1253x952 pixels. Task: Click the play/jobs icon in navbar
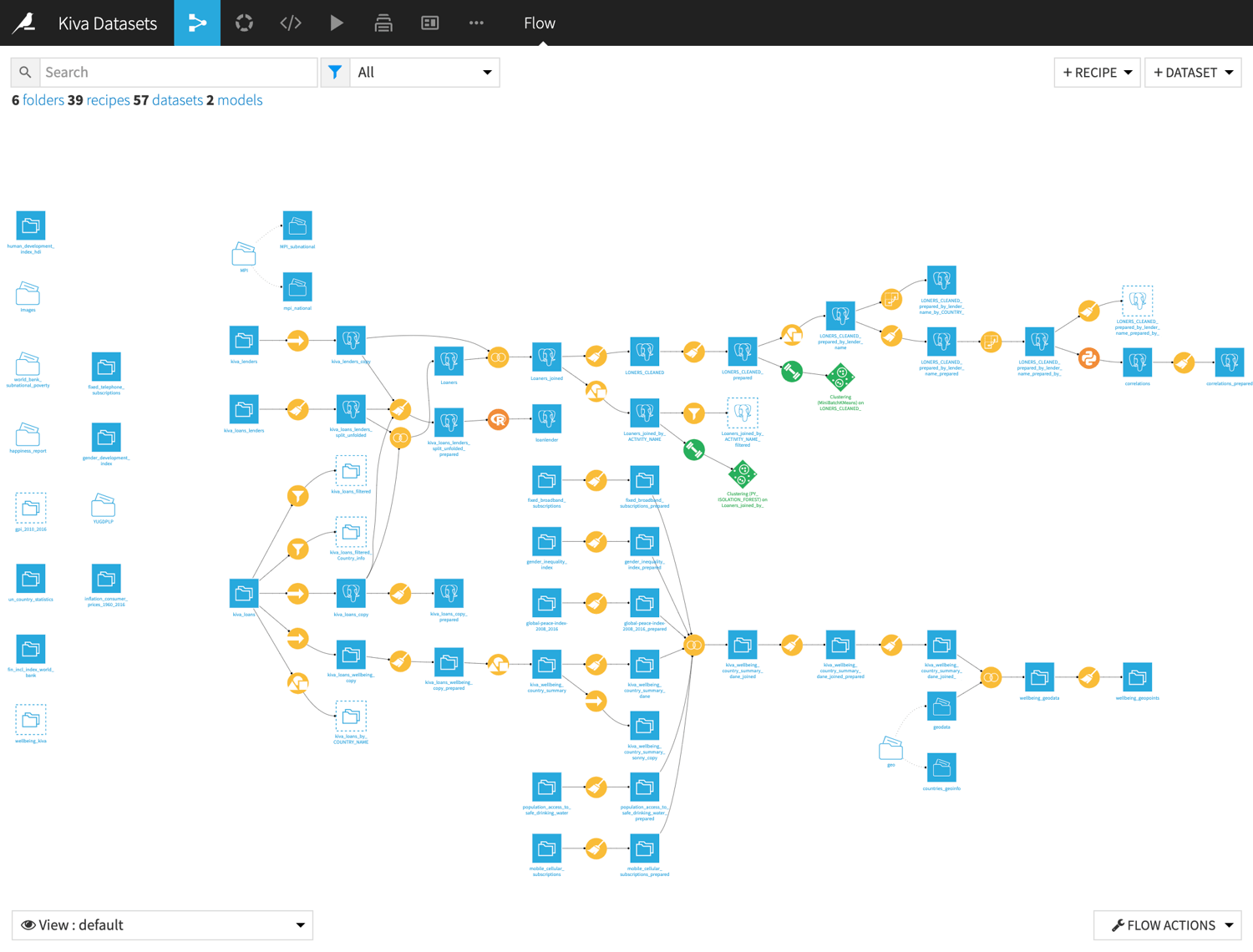(x=337, y=23)
